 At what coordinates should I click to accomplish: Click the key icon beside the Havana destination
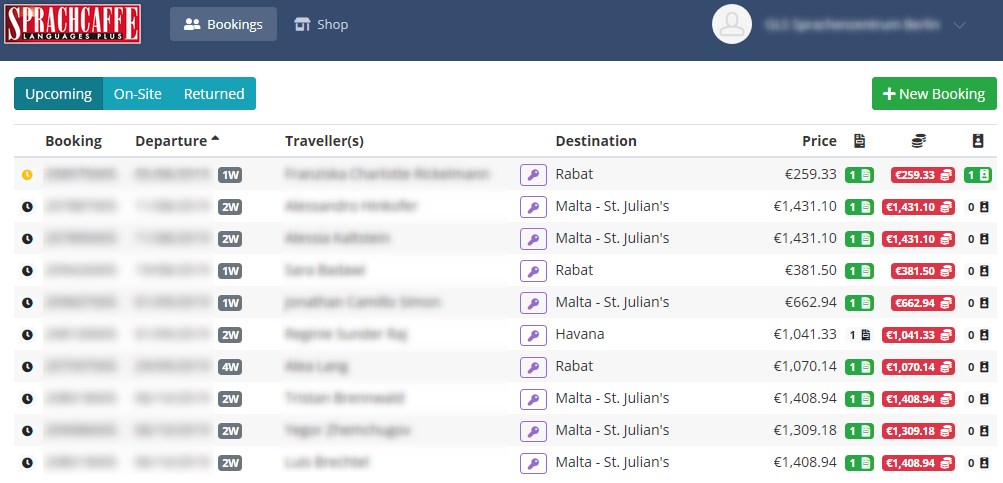point(533,335)
